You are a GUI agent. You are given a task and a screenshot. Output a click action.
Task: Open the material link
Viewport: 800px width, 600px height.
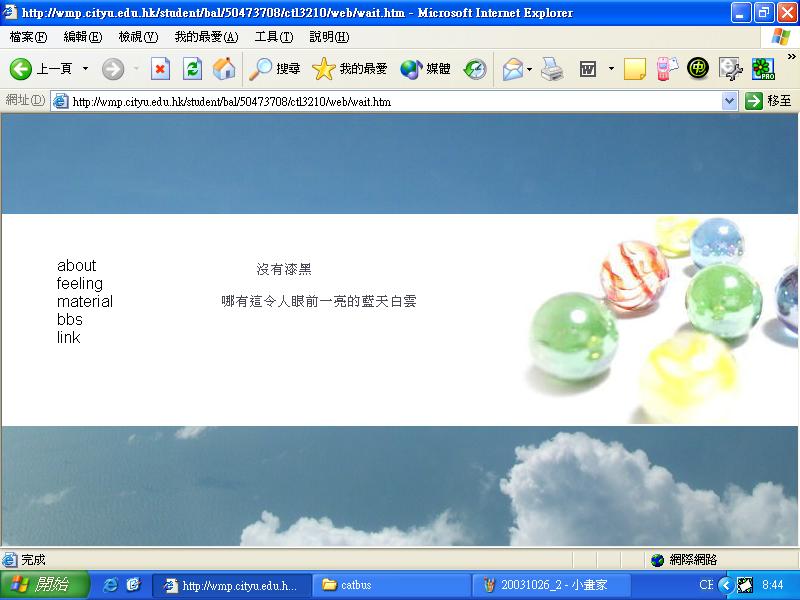click(x=85, y=301)
